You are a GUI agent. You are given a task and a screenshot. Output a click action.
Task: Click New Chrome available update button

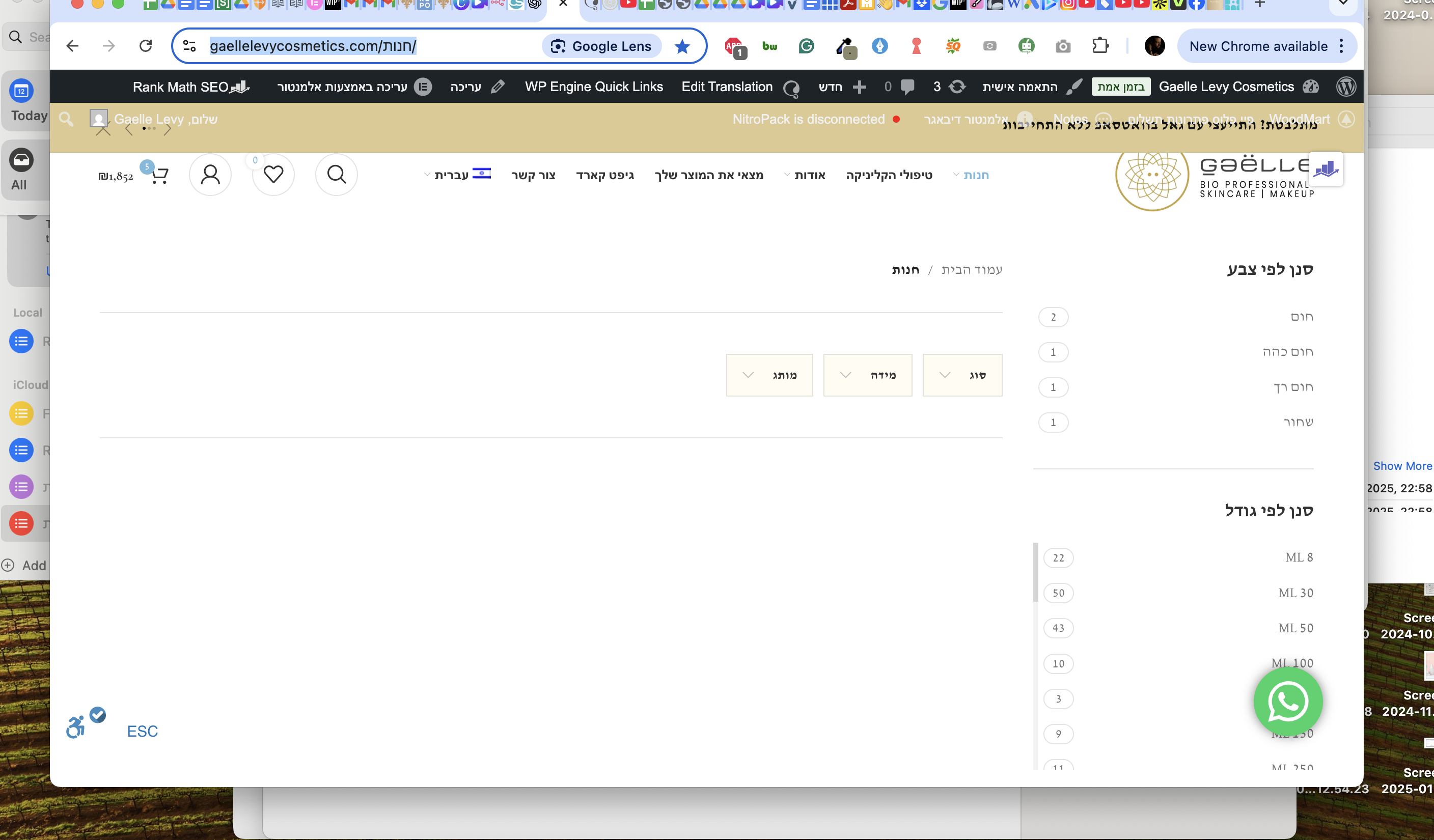click(1258, 46)
